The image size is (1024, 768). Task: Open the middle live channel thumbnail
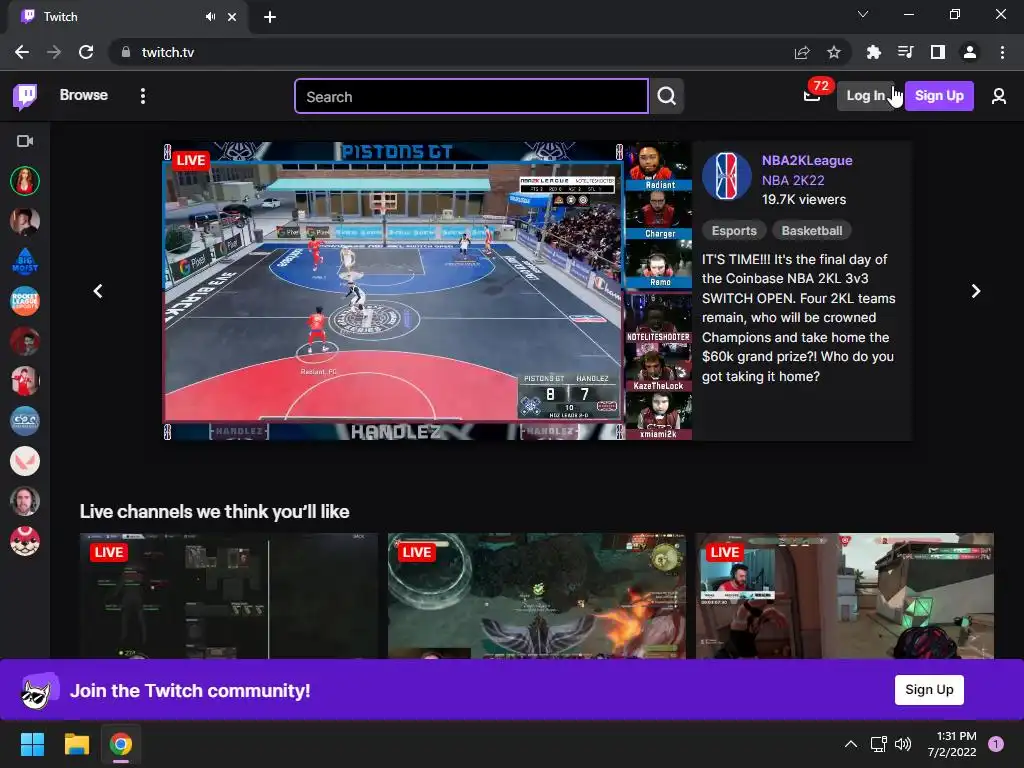pyautogui.click(x=537, y=596)
